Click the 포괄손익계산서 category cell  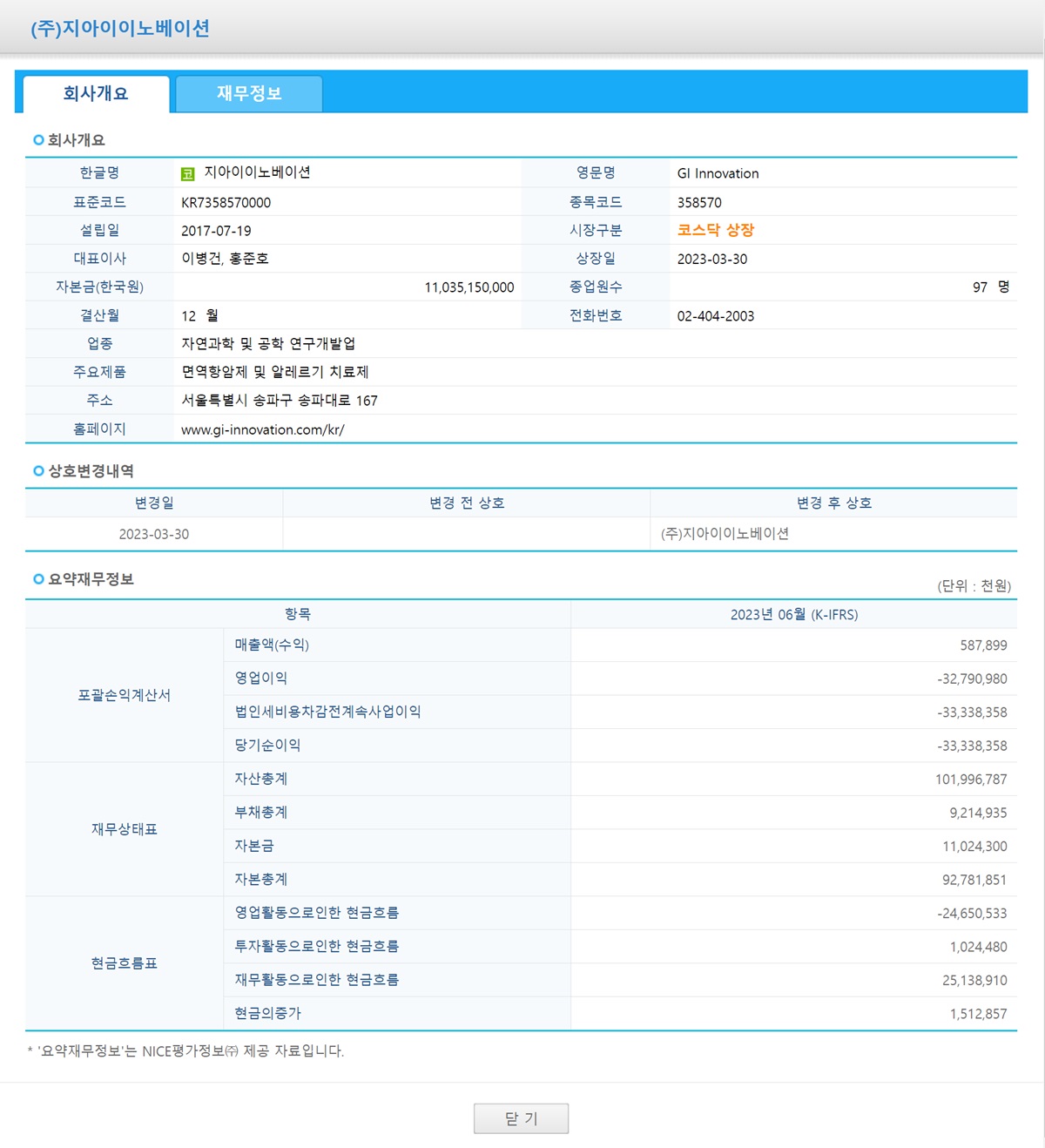[125, 695]
